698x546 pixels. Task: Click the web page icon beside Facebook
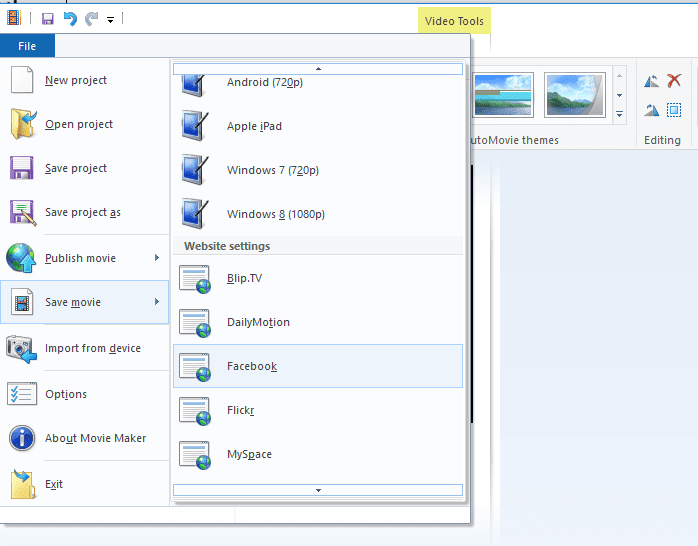click(x=195, y=367)
